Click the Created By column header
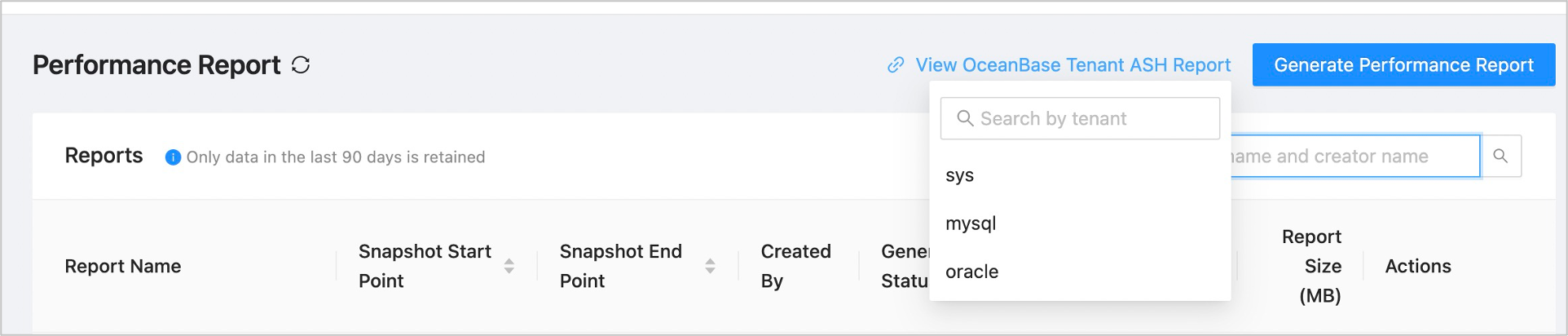The width and height of the screenshot is (1568, 336). pos(795,266)
